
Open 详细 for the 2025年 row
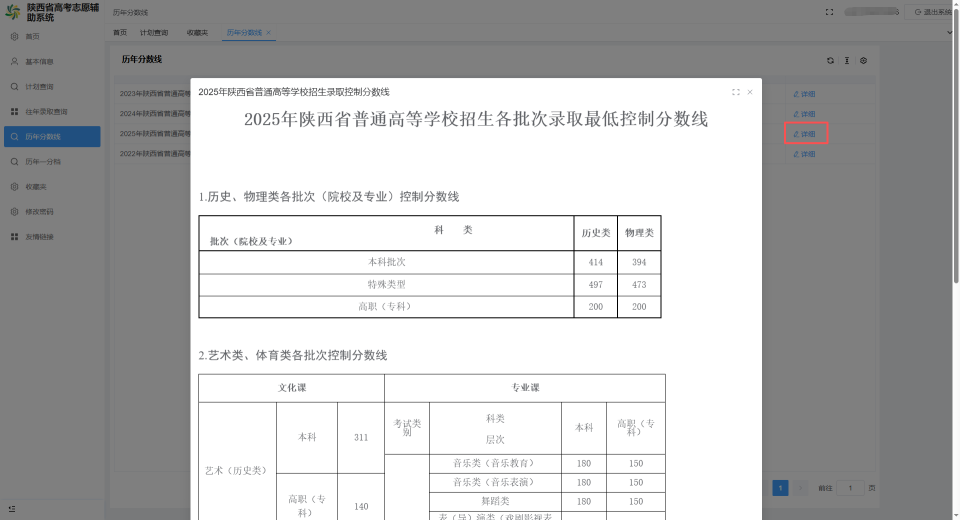click(804, 134)
